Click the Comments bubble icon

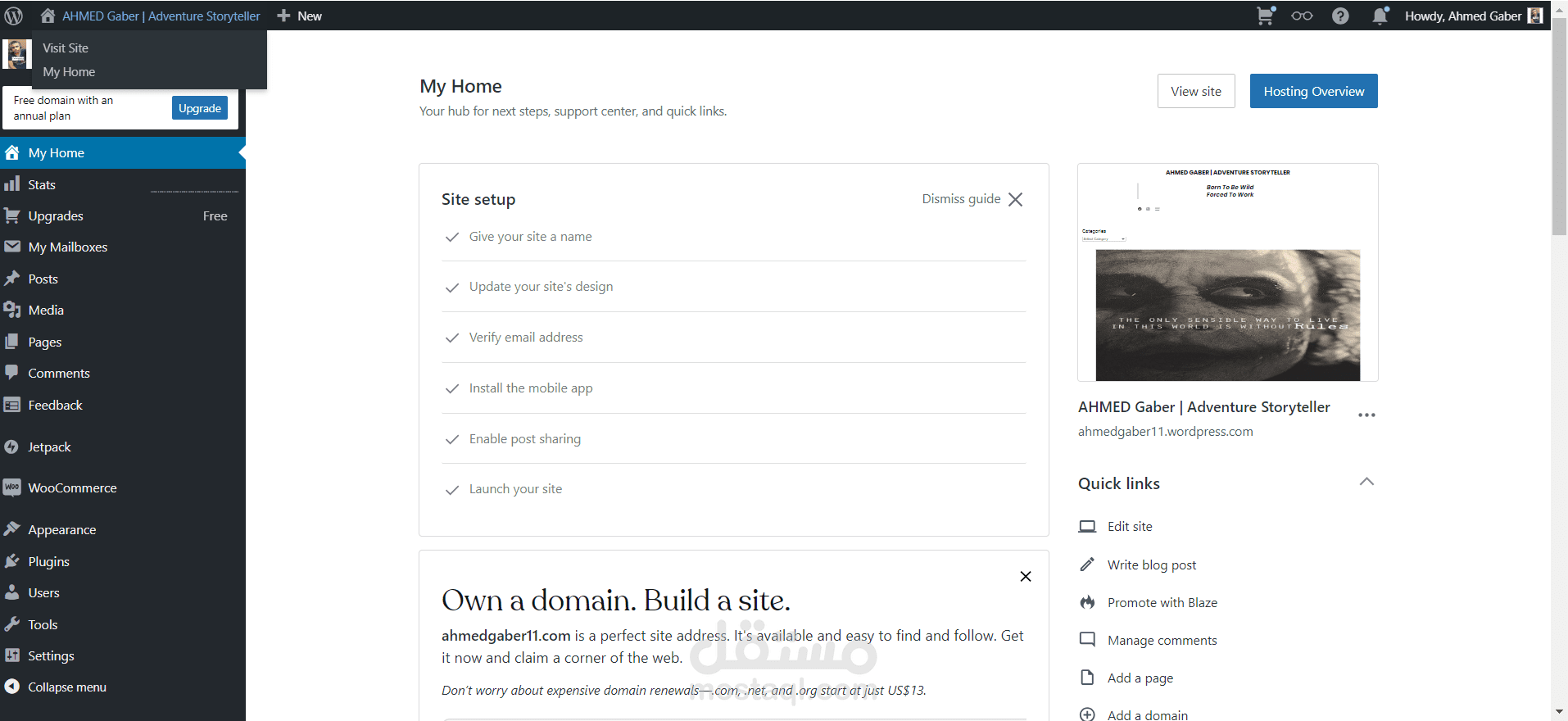click(x=12, y=373)
